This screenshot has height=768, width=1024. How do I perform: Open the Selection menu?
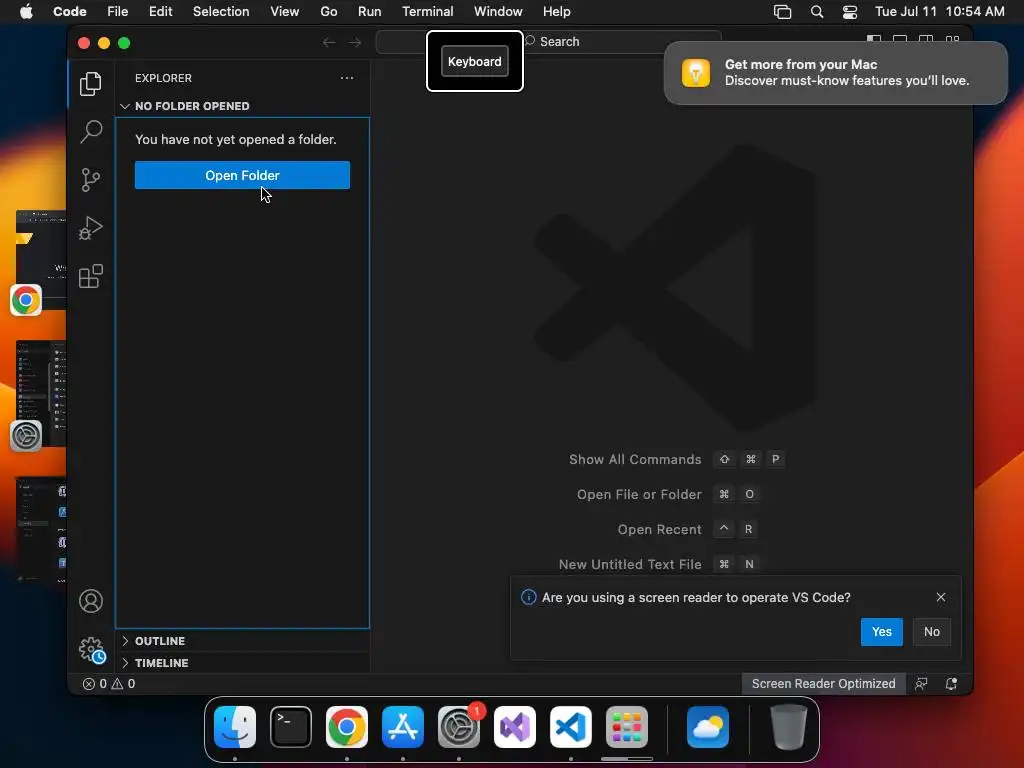click(221, 12)
